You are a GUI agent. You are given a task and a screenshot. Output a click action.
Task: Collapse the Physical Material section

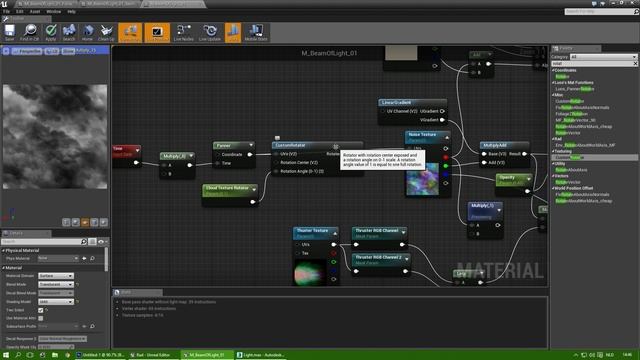pyautogui.click(x=4, y=250)
